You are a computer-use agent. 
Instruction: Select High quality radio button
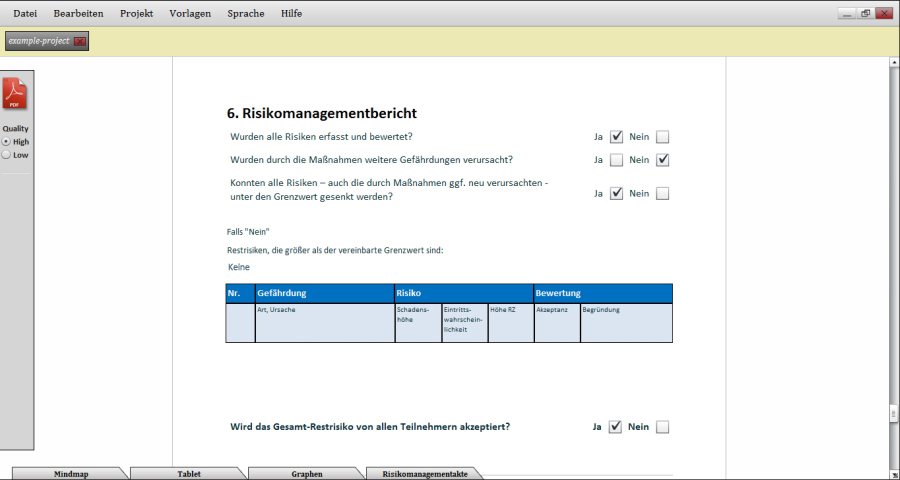pyautogui.click(x=6, y=141)
